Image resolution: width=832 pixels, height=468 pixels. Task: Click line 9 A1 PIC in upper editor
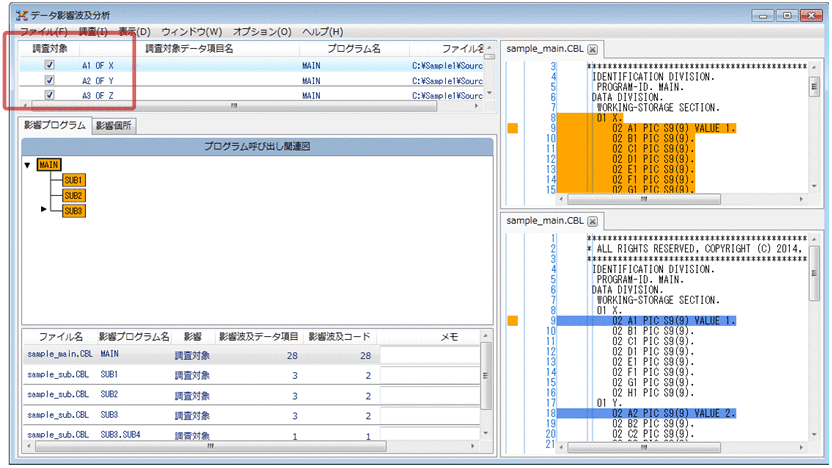(673, 128)
